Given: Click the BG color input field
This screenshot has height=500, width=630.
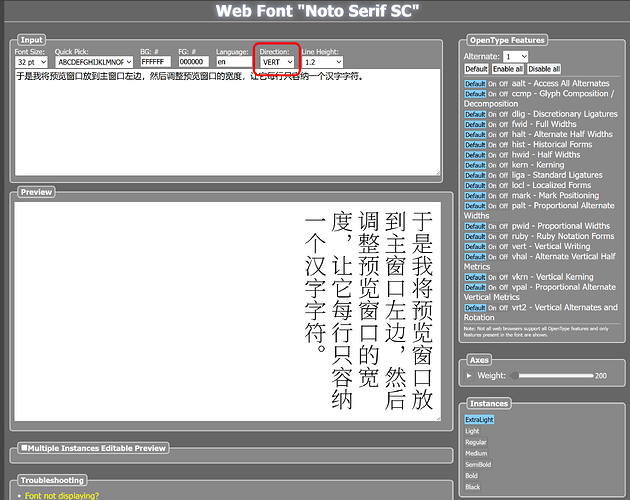Looking at the screenshot, I should [x=155, y=62].
